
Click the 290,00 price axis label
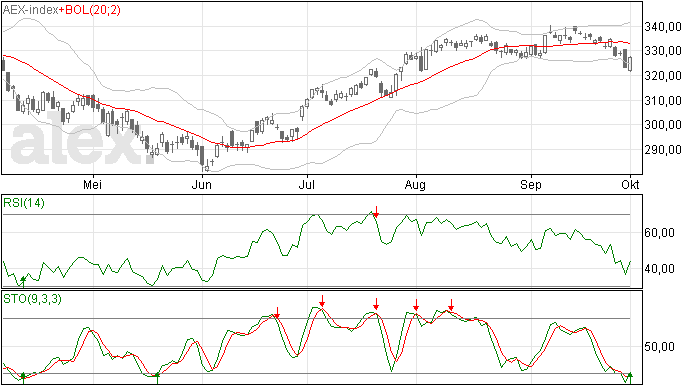(663, 150)
